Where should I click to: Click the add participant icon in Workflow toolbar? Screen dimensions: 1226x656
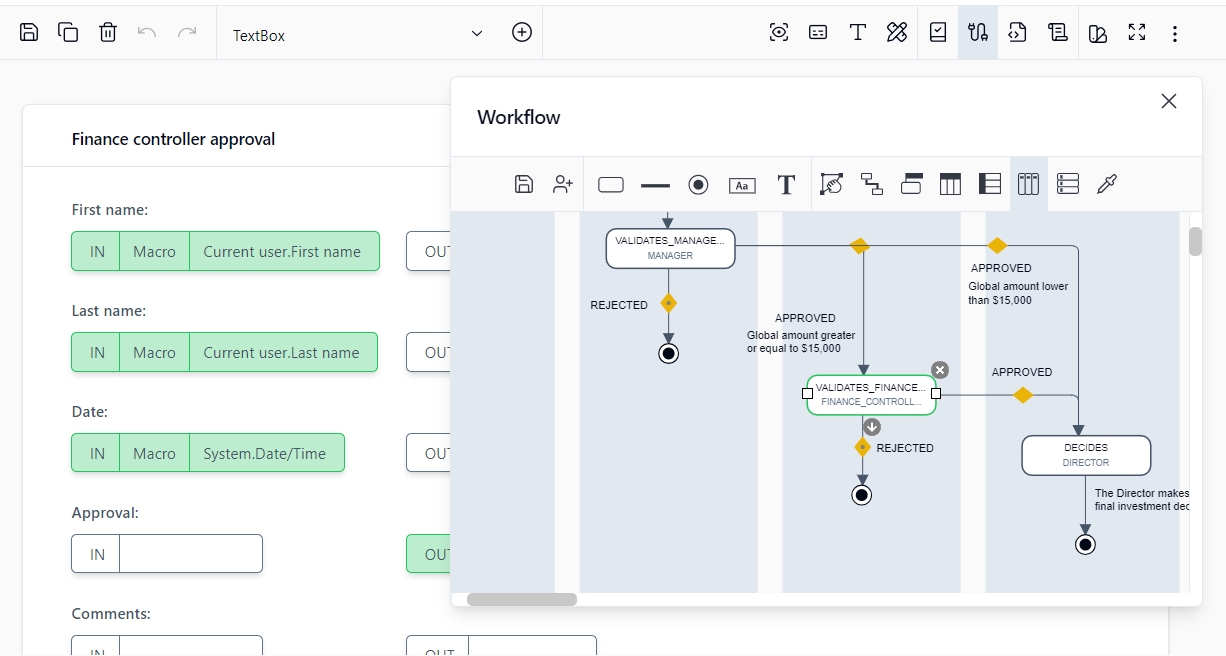click(563, 184)
